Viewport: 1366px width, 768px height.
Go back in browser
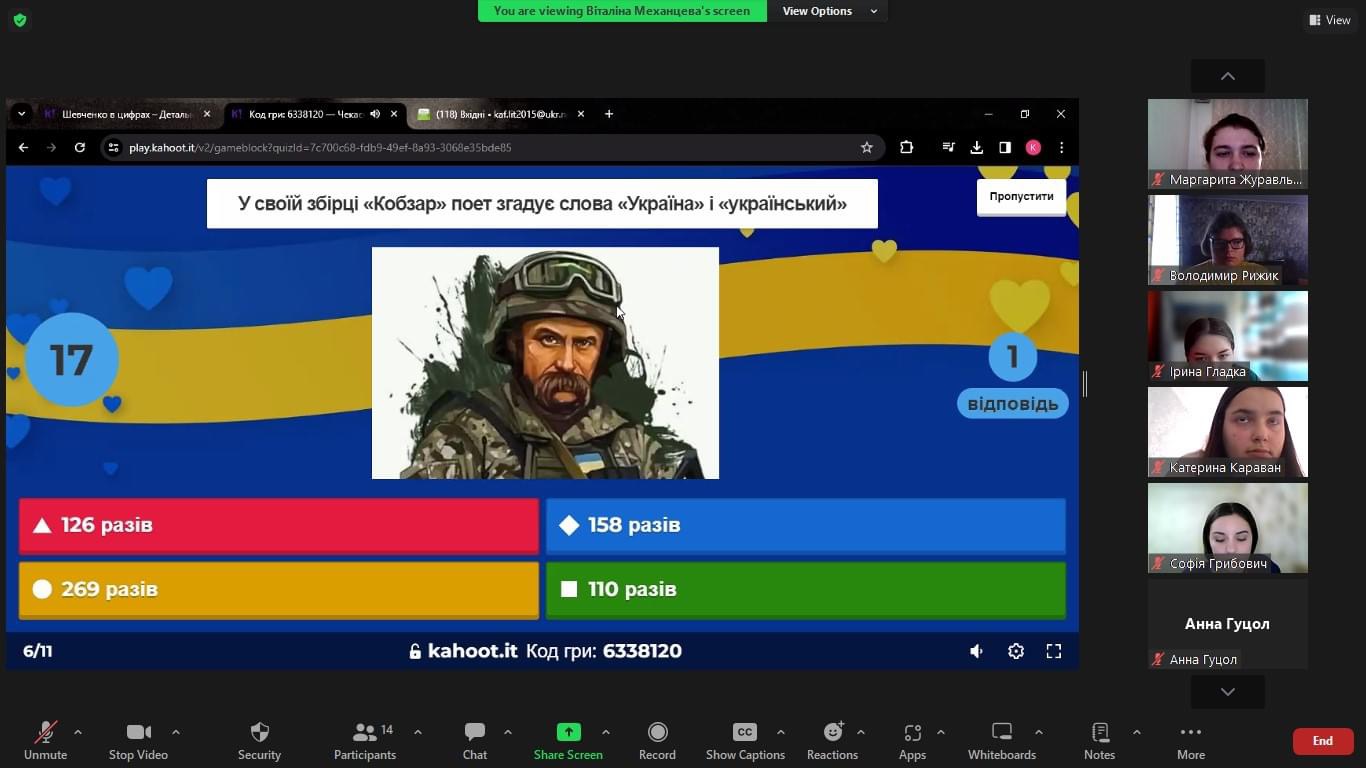23,147
